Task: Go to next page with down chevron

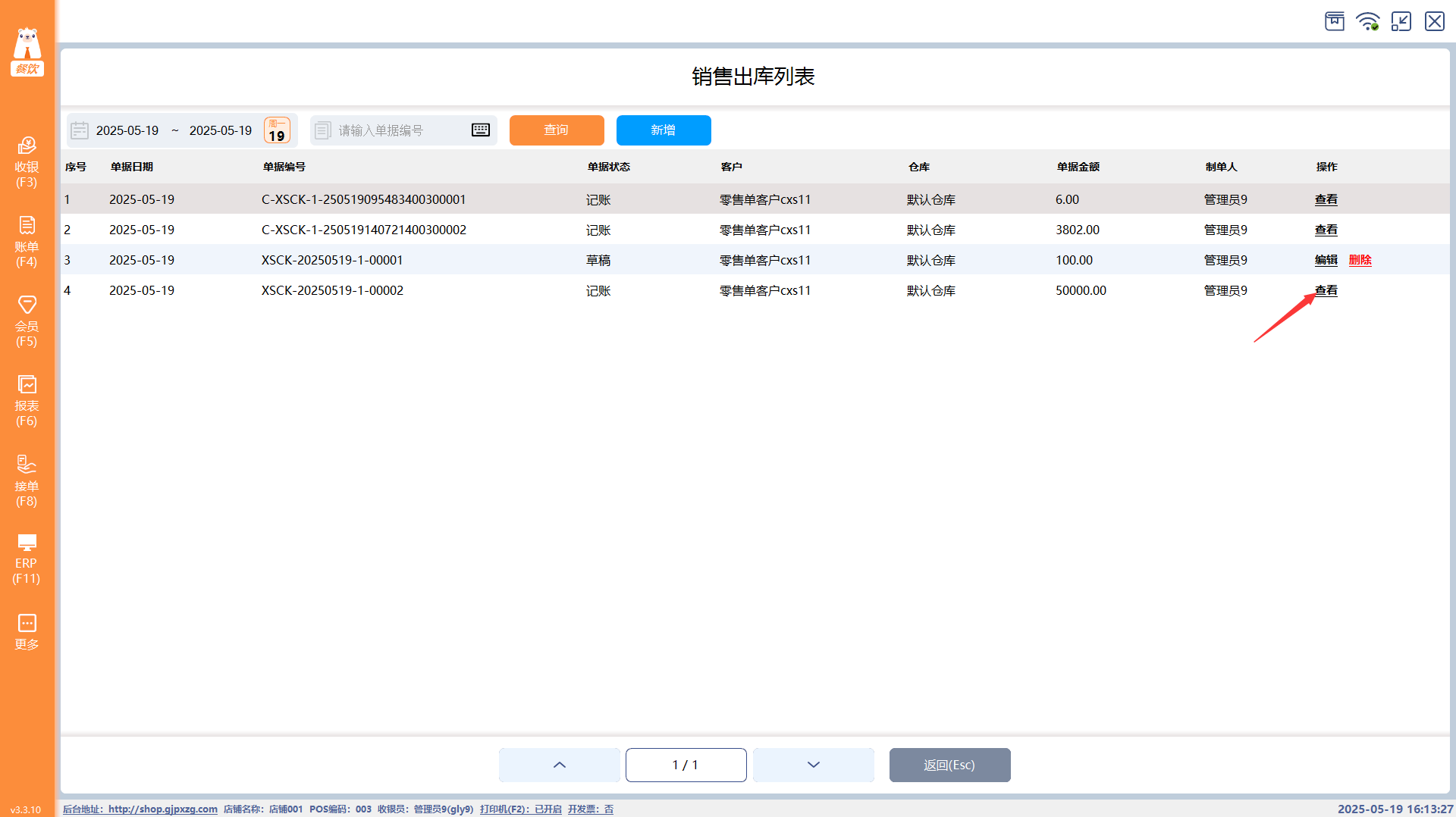Action: click(814, 765)
